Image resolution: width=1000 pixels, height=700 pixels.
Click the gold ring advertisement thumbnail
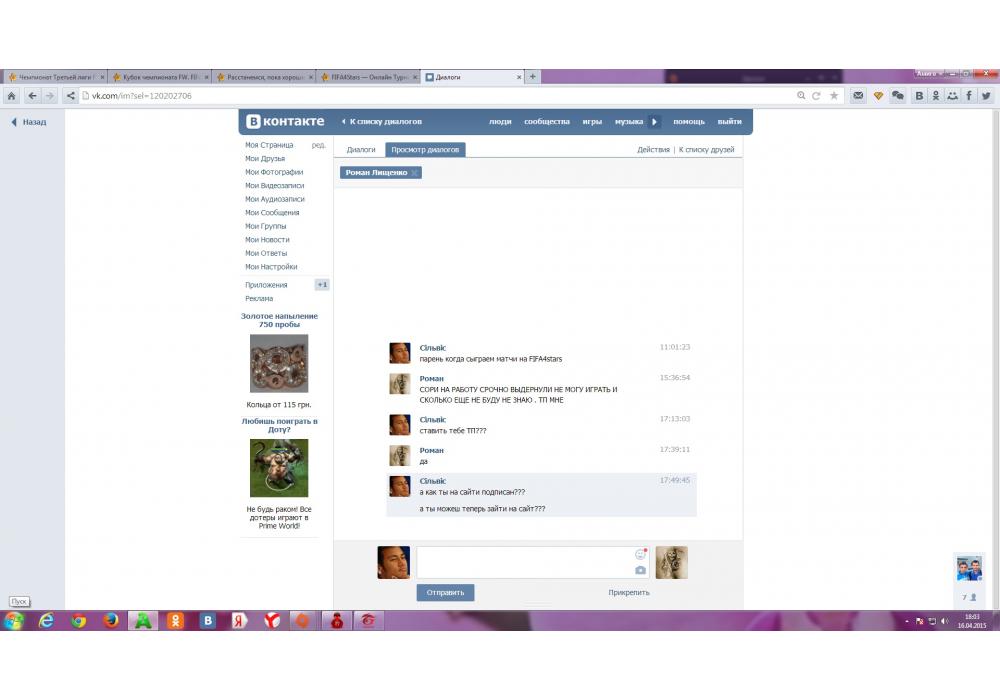tap(279, 363)
